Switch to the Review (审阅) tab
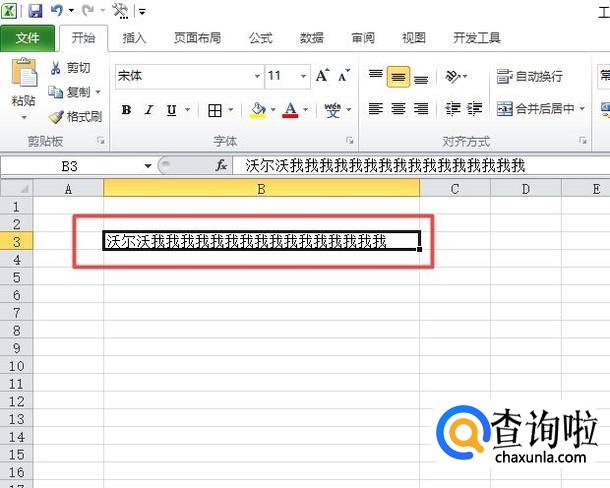The image size is (610, 488). [363, 38]
